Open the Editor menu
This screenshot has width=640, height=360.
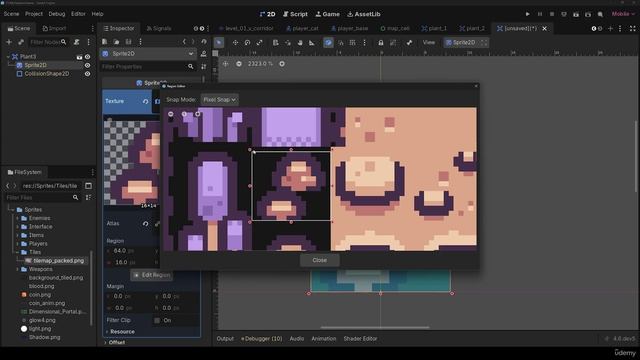pyautogui.click(x=78, y=14)
